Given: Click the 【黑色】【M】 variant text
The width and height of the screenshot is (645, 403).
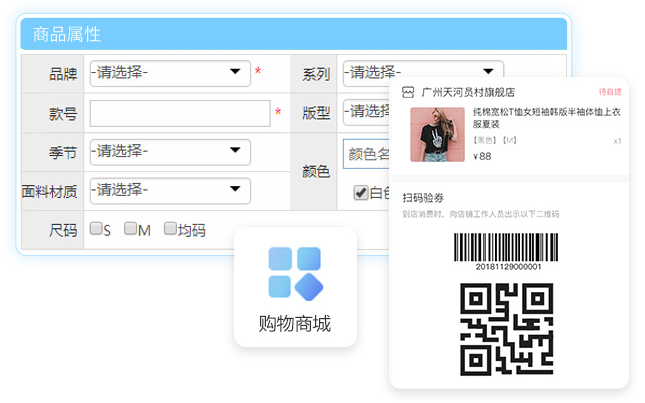Looking at the screenshot, I should pos(495,140).
